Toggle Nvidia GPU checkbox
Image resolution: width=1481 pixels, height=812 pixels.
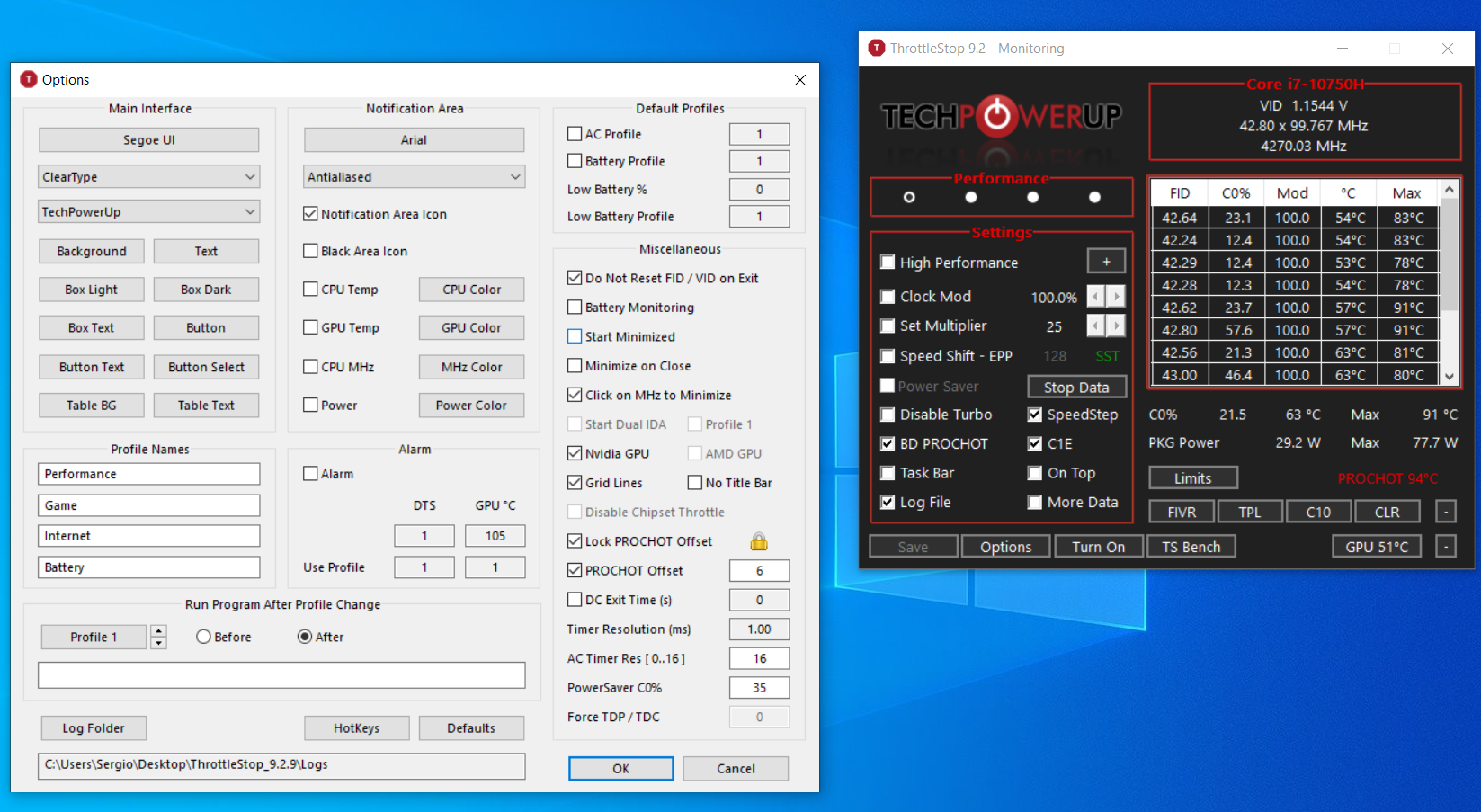pyautogui.click(x=575, y=453)
